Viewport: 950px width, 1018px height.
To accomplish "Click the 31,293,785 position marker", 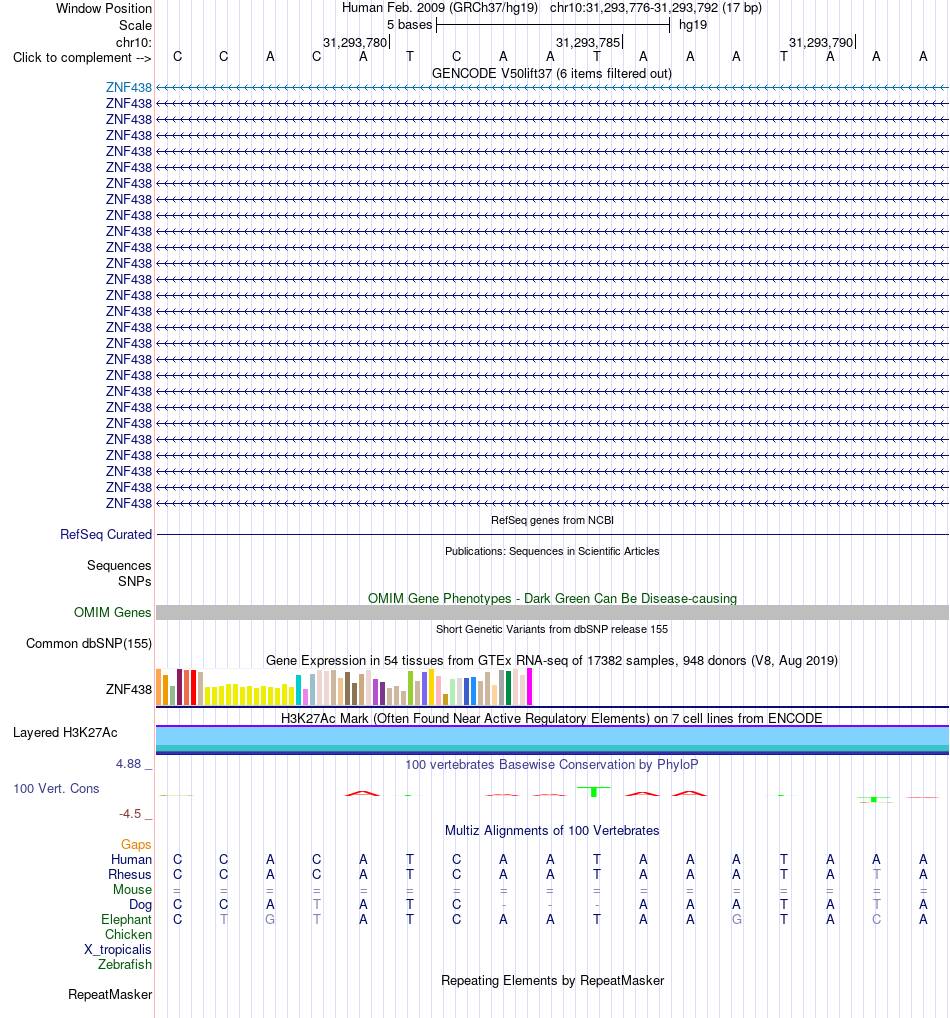I will pyautogui.click(x=588, y=43).
